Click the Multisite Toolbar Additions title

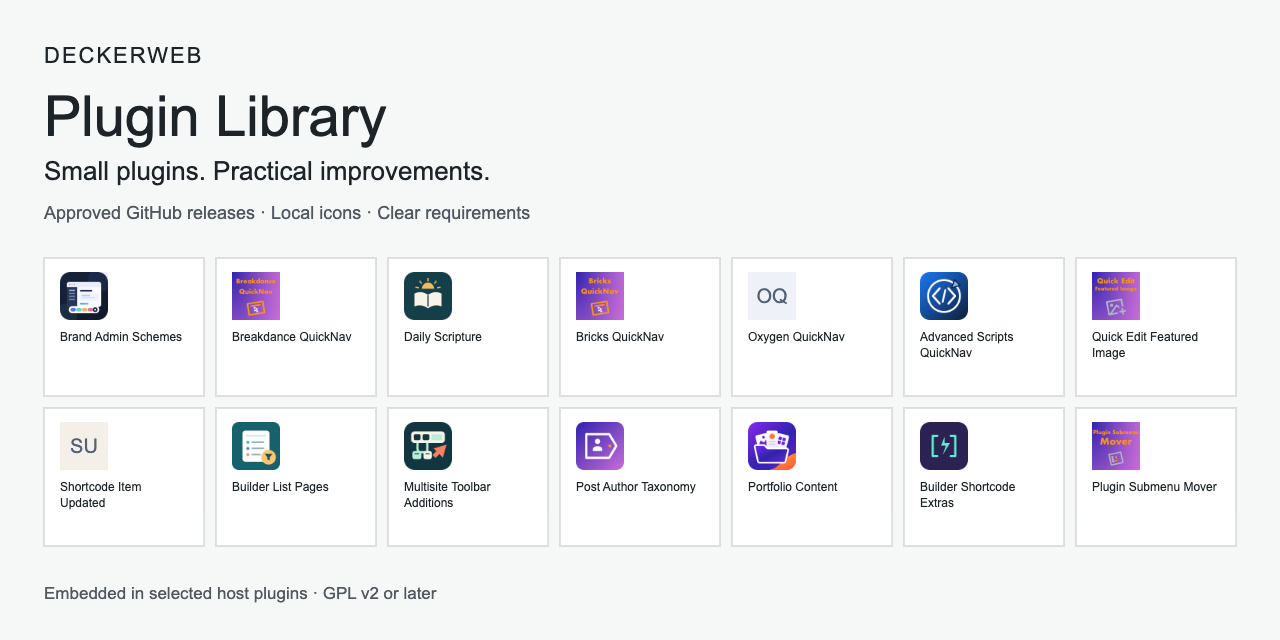tap(447, 495)
